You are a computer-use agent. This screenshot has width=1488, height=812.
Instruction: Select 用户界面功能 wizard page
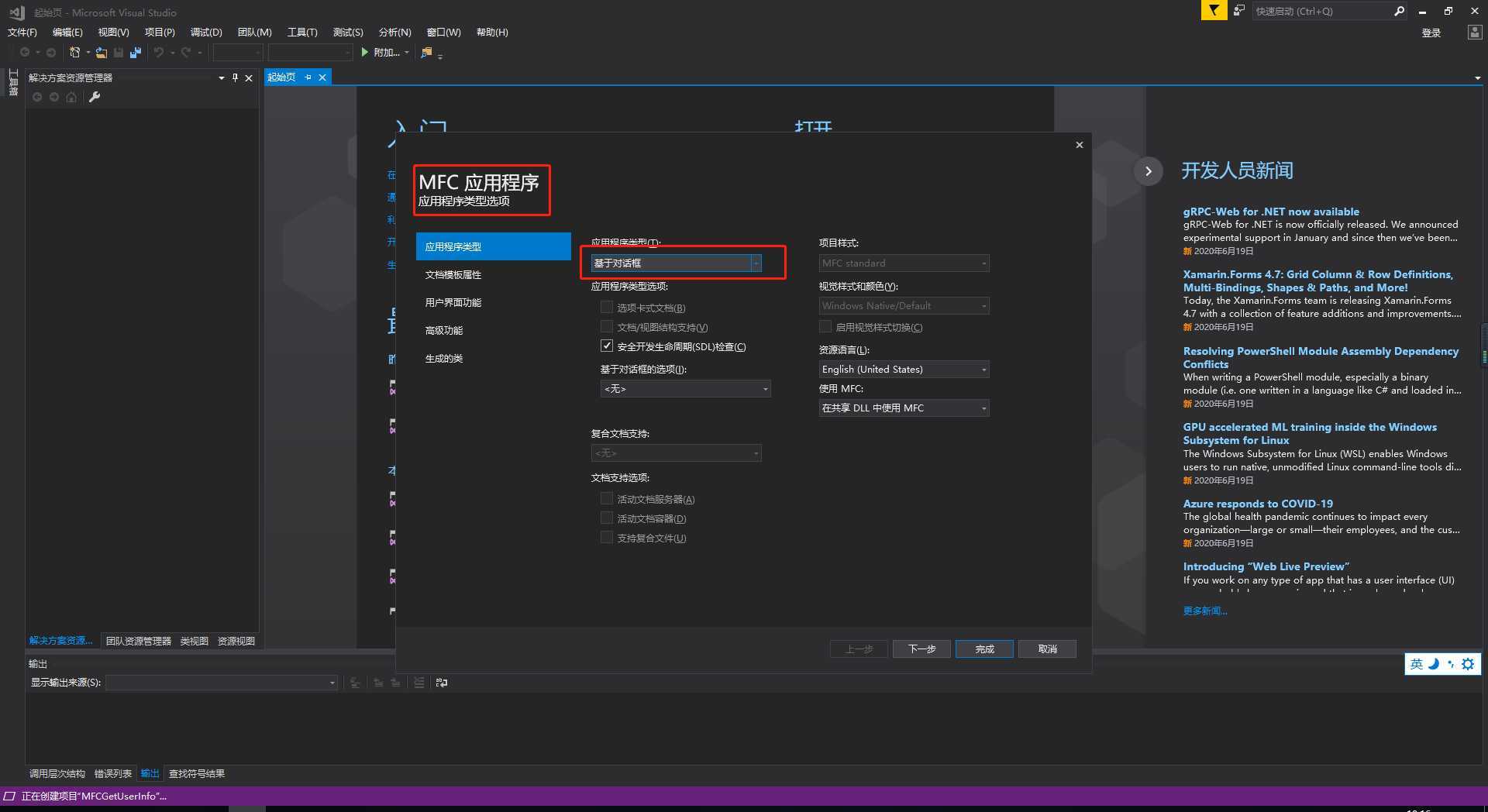(493, 303)
